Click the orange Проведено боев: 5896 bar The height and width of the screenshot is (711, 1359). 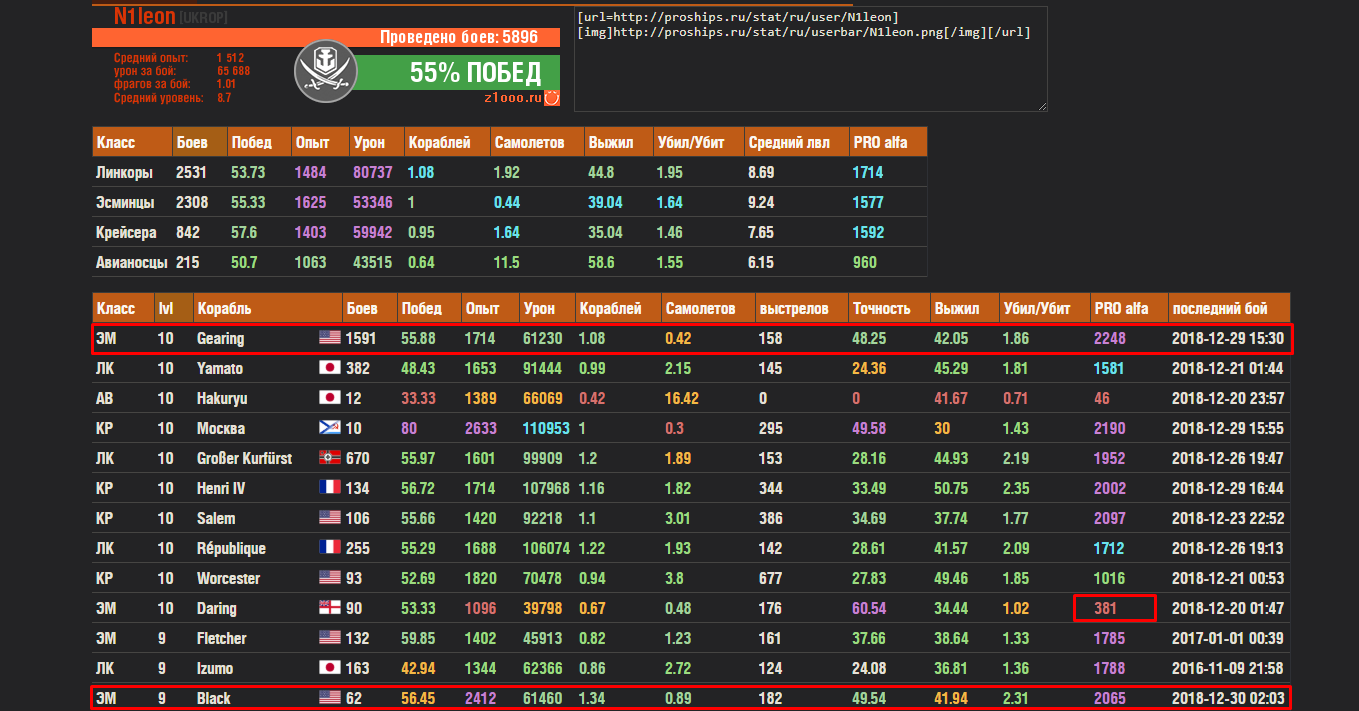(326, 38)
